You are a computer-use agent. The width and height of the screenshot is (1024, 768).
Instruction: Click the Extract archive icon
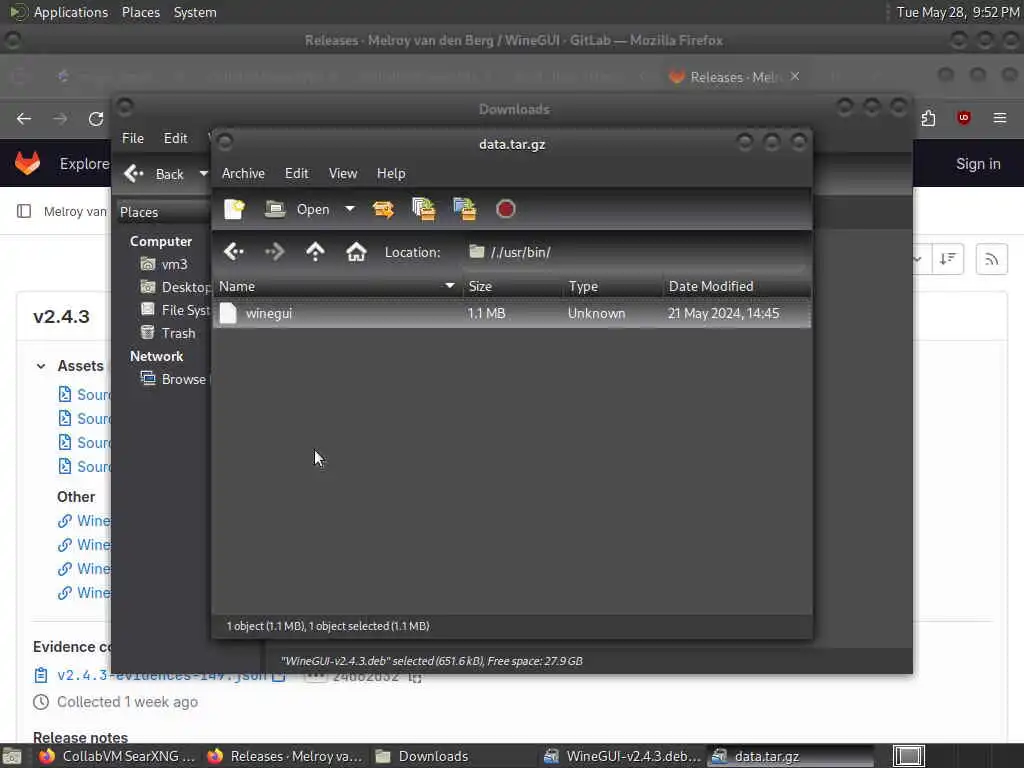(383, 209)
